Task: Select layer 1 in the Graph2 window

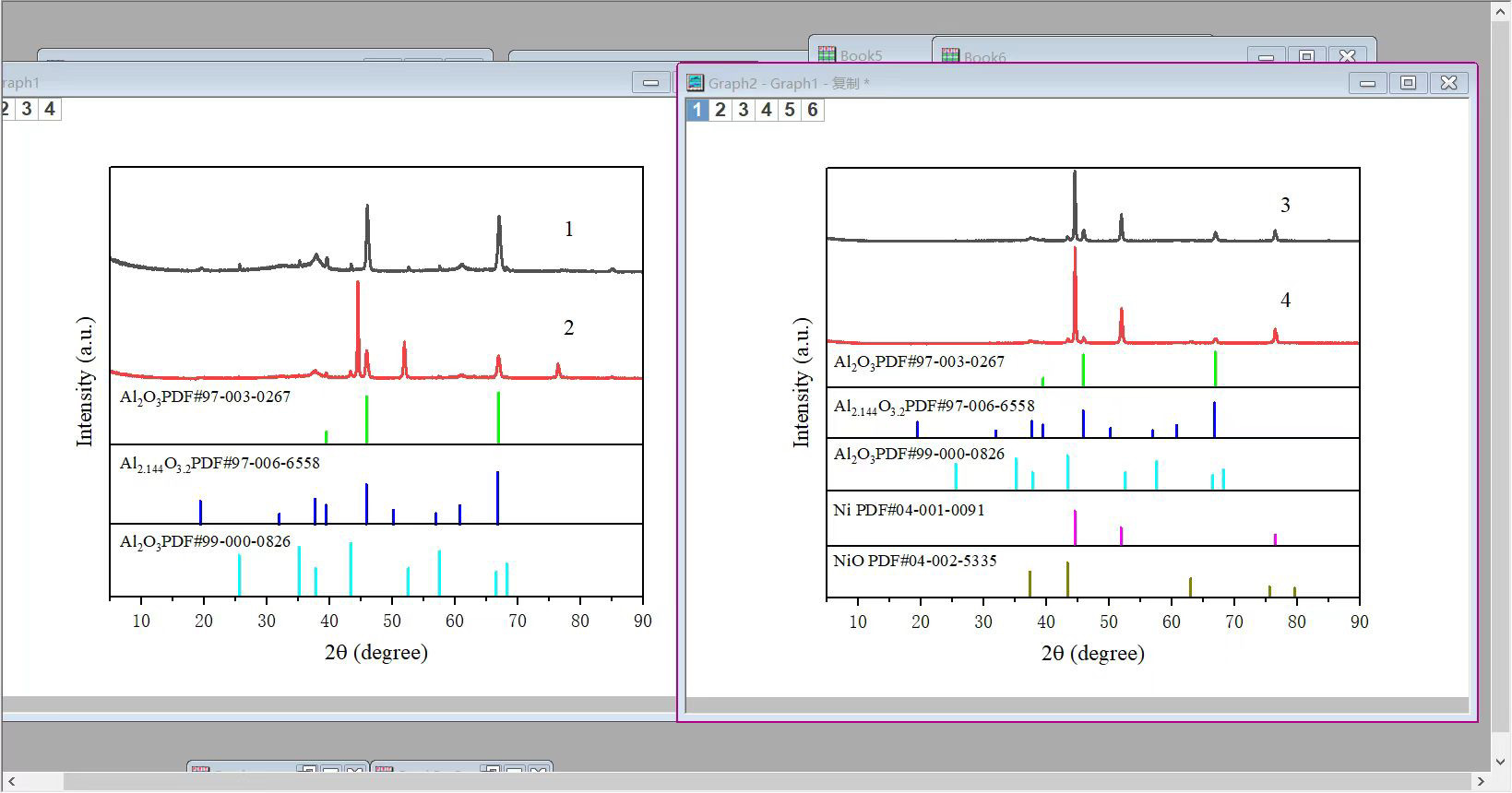Action: 697,110
